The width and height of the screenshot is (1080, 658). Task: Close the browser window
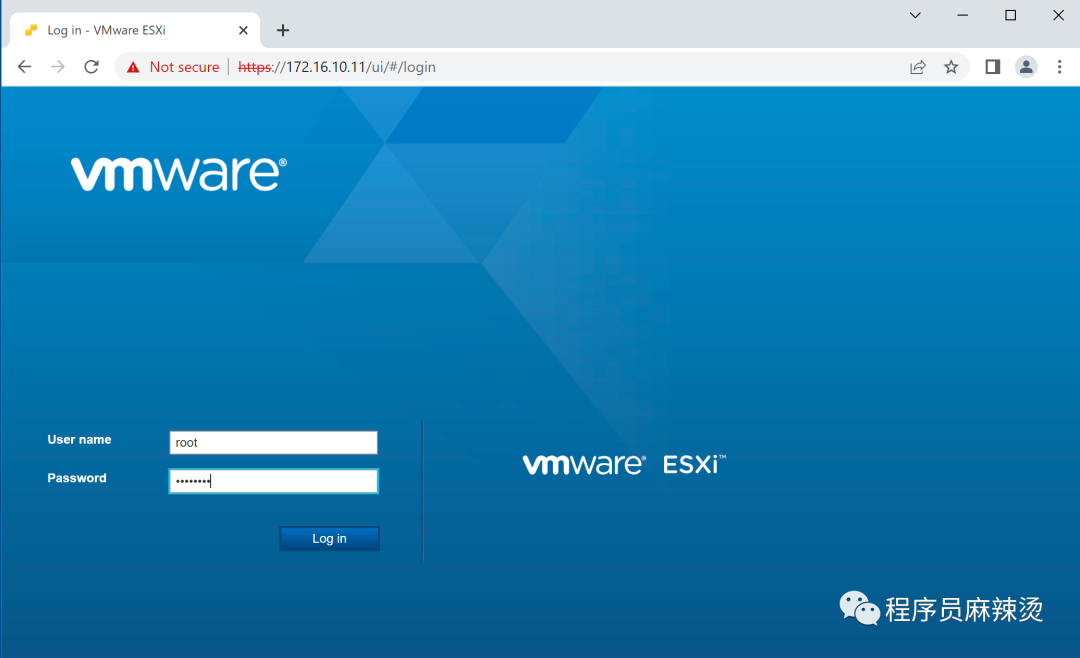[1059, 15]
